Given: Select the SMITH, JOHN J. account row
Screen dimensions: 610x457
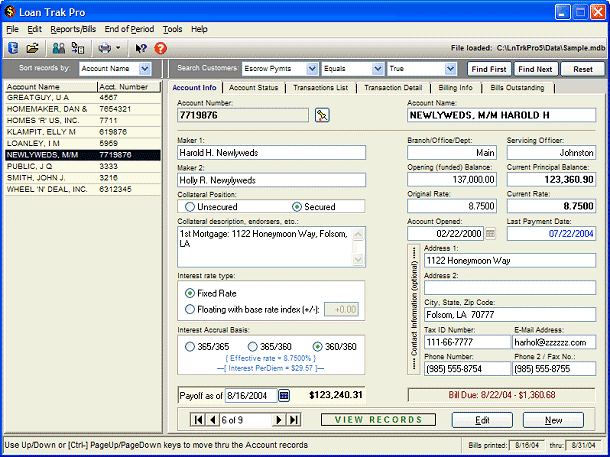Looking at the screenshot, I should (82, 178).
